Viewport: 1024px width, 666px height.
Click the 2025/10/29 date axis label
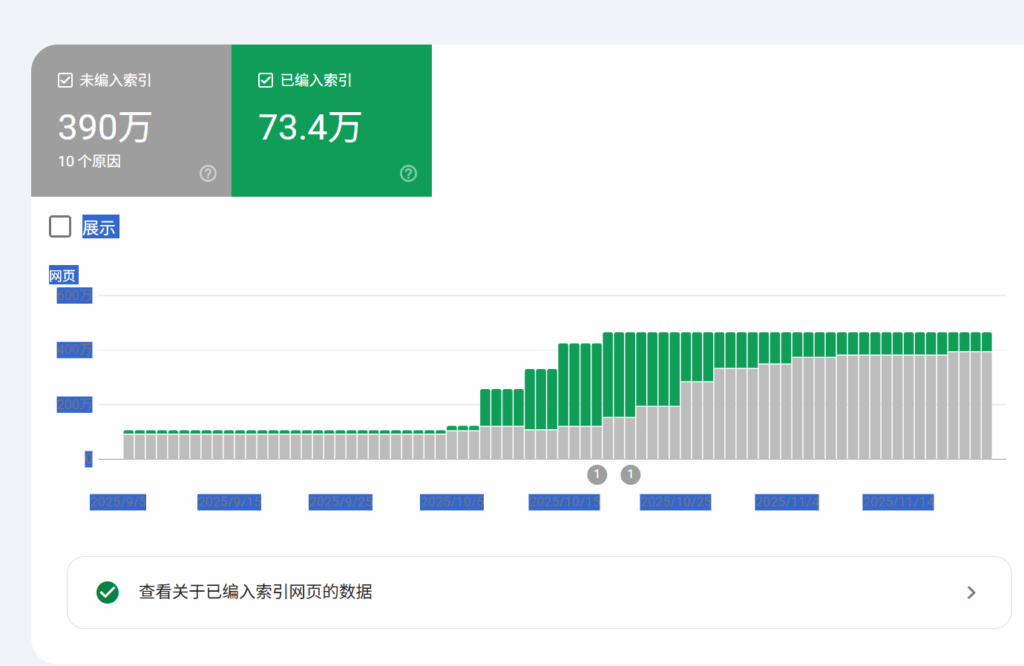click(675, 502)
